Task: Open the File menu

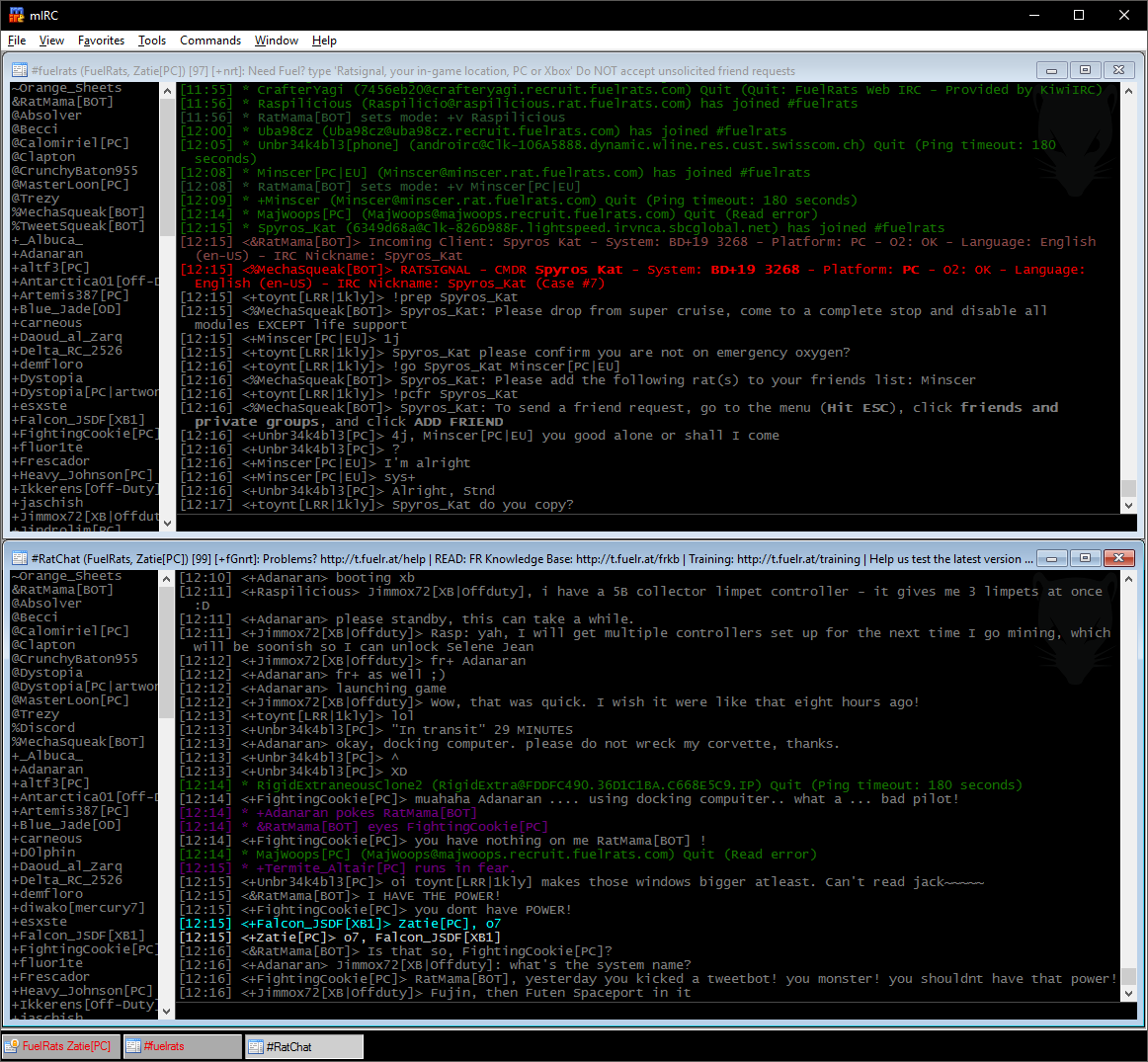Action: [17, 41]
